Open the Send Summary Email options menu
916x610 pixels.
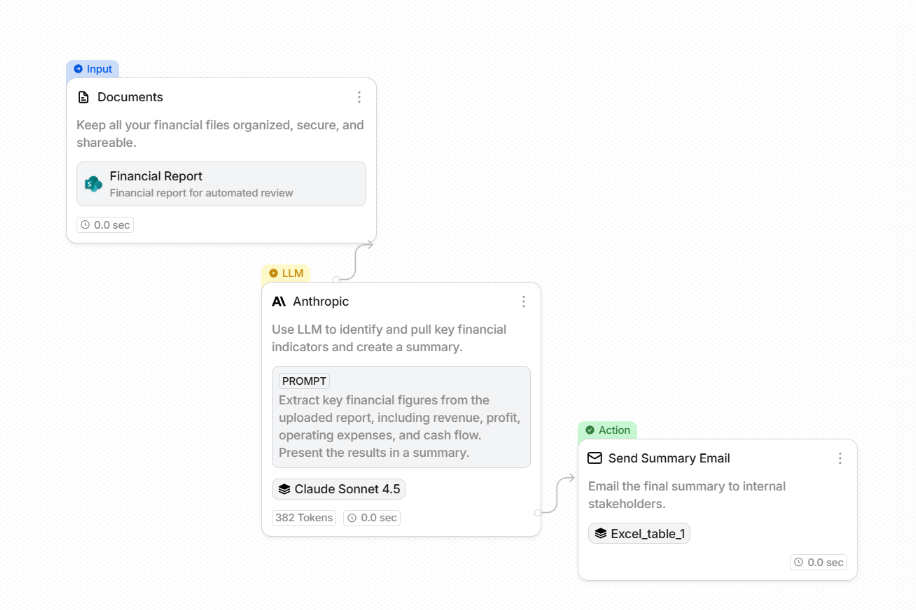pos(840,458)
